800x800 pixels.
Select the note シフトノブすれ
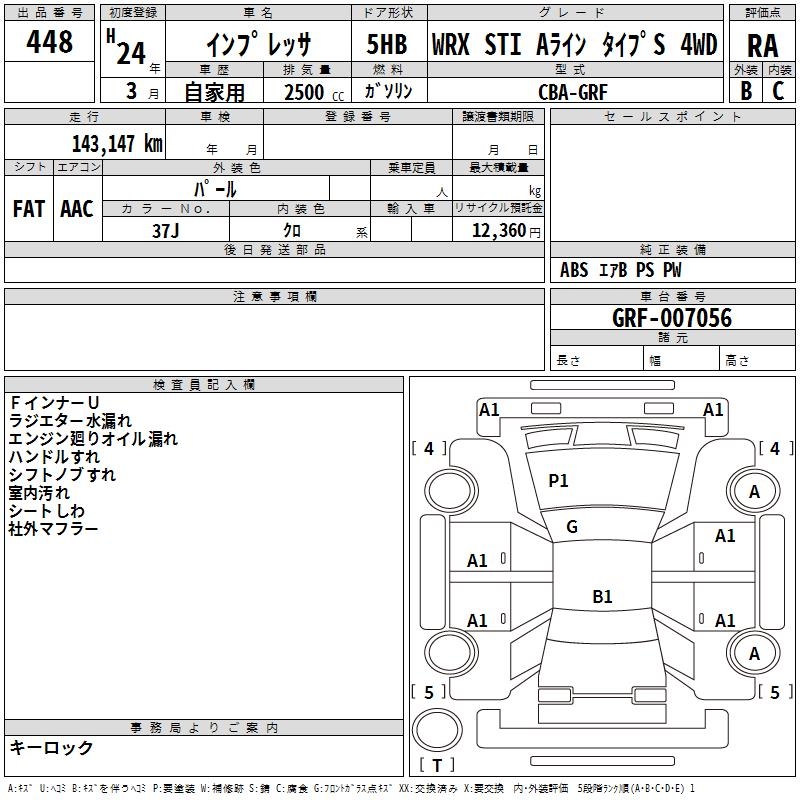62,474
